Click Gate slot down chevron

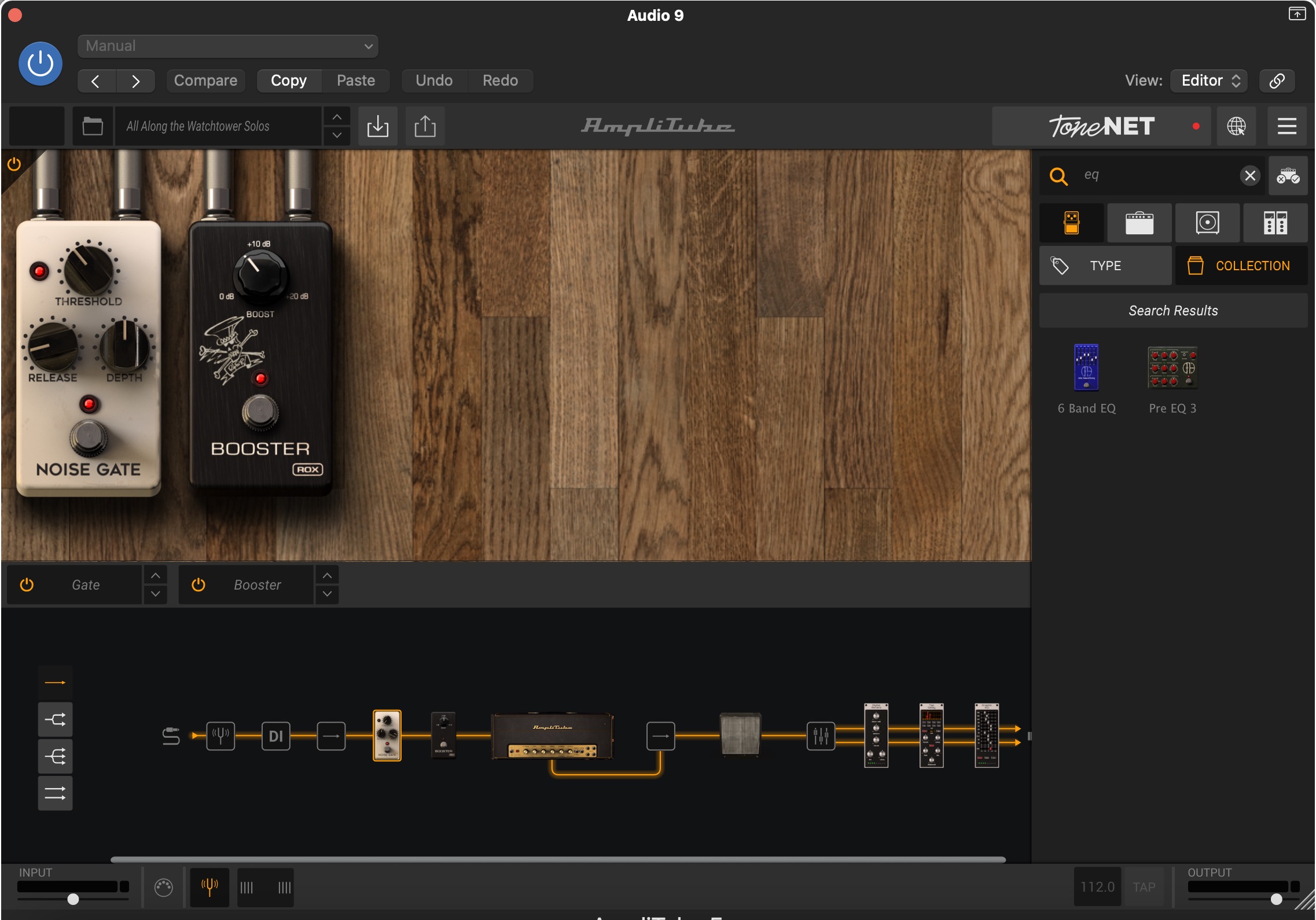pyautogui.click(x=155, y=594)
